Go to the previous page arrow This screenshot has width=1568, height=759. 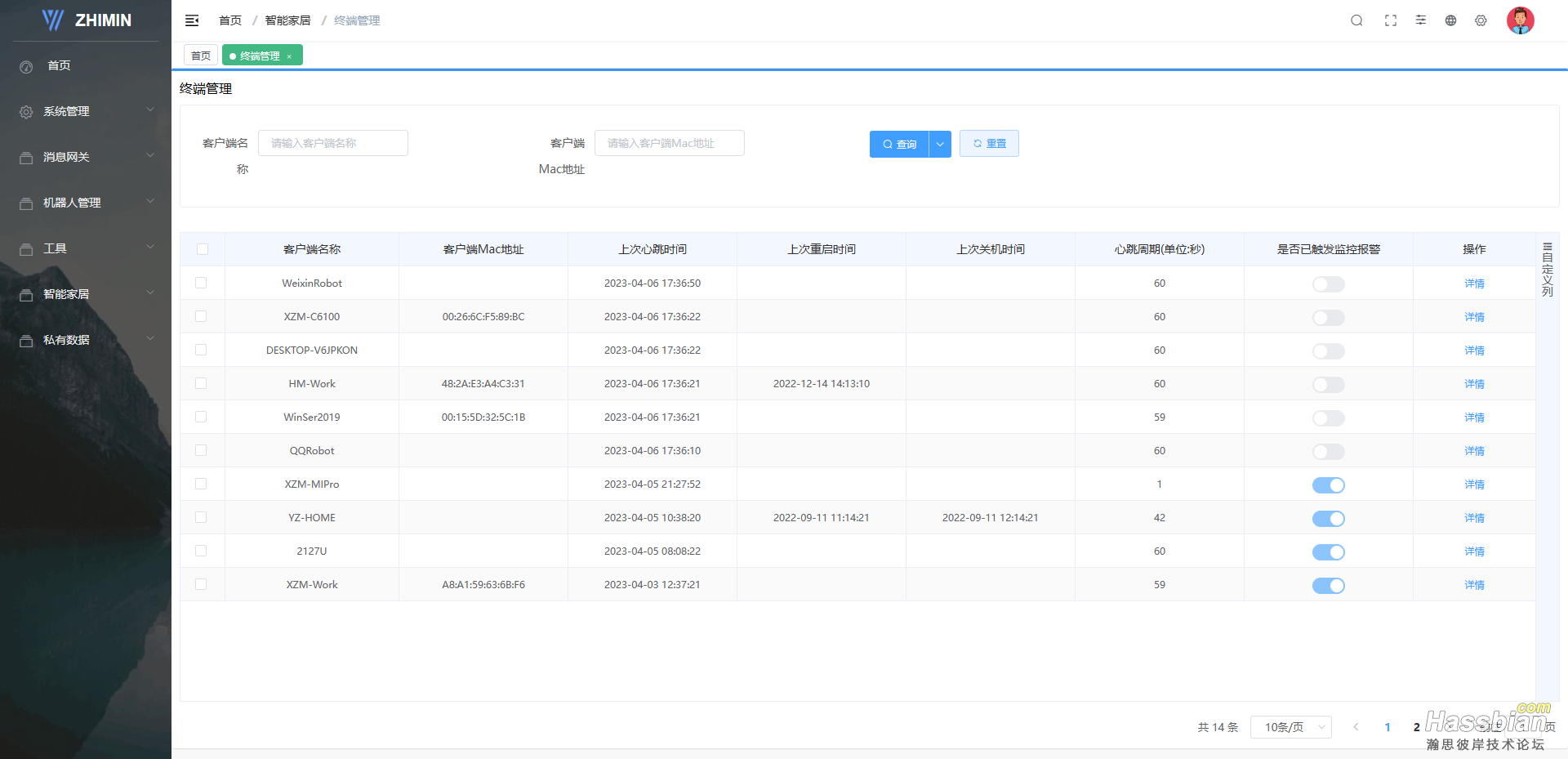click(x=1356, y=727)
